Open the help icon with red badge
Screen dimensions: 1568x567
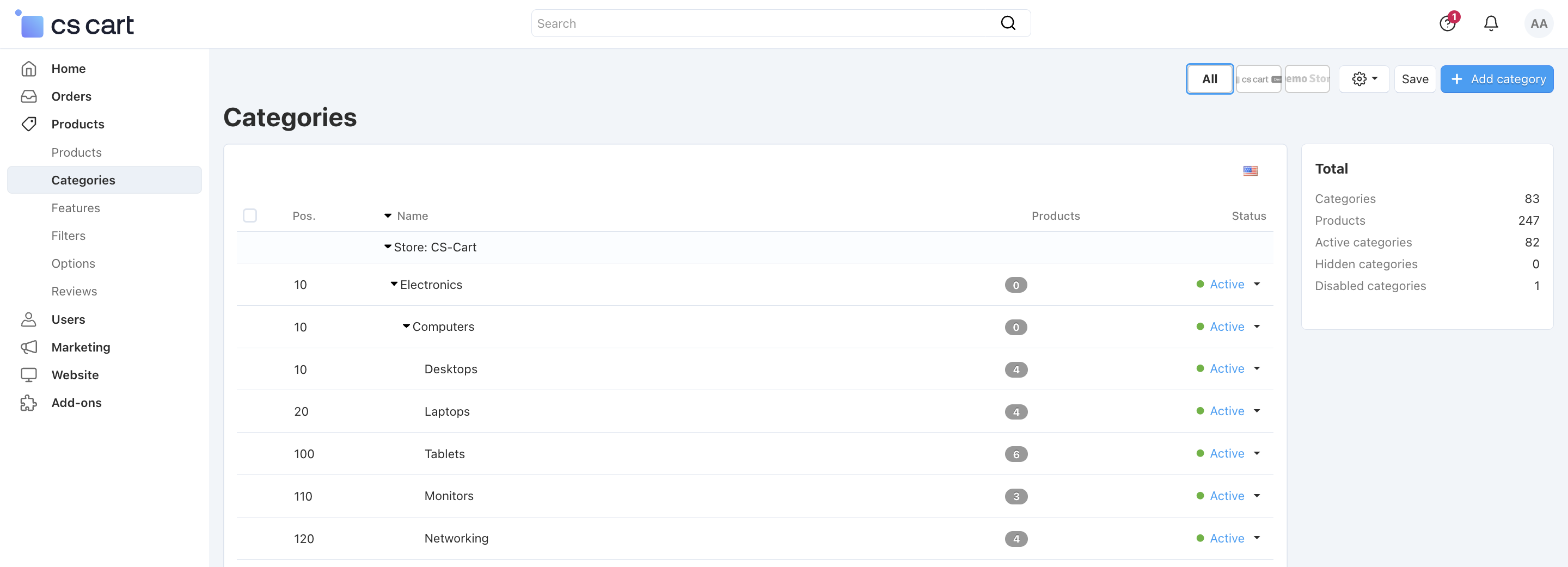pos(1448,23)
